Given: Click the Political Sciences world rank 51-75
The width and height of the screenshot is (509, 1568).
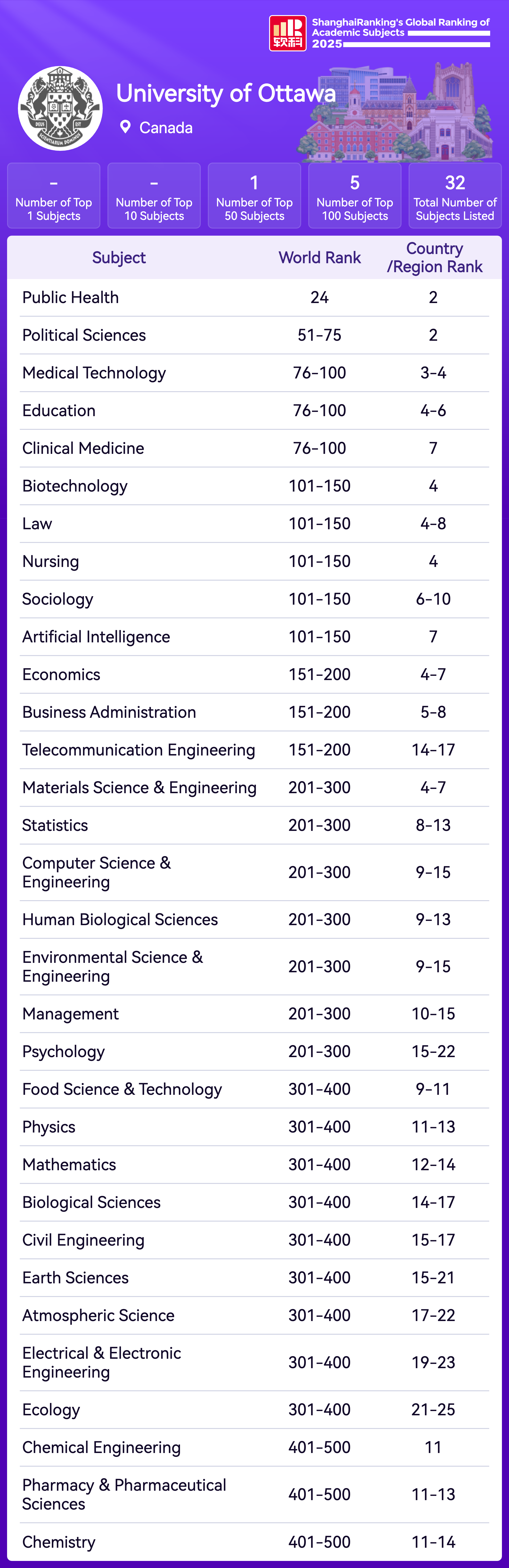Looking at the screenshot, I should click(x=320, y=335).
